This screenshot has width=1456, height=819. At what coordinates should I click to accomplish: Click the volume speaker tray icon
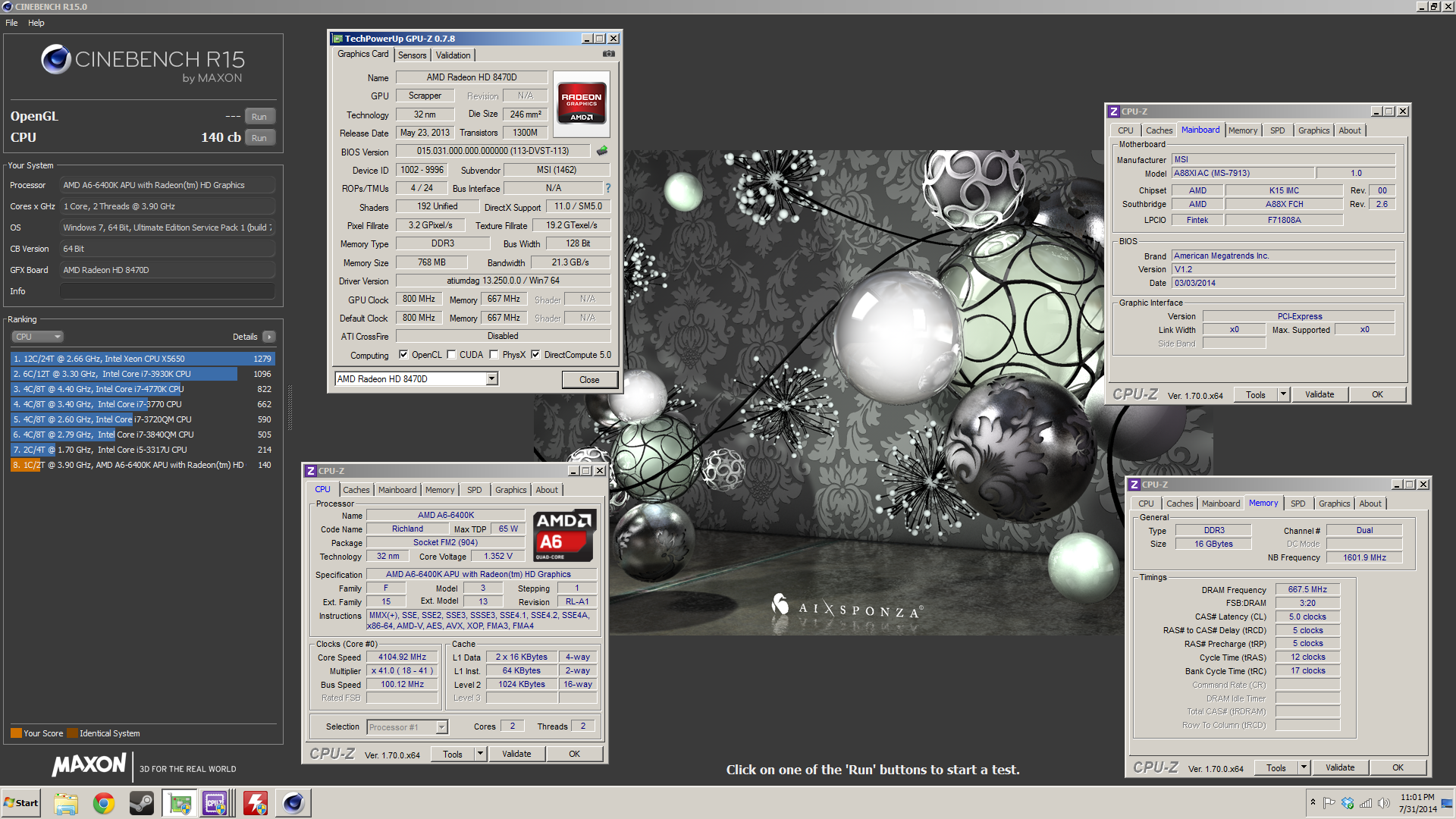click(1384, 803)
